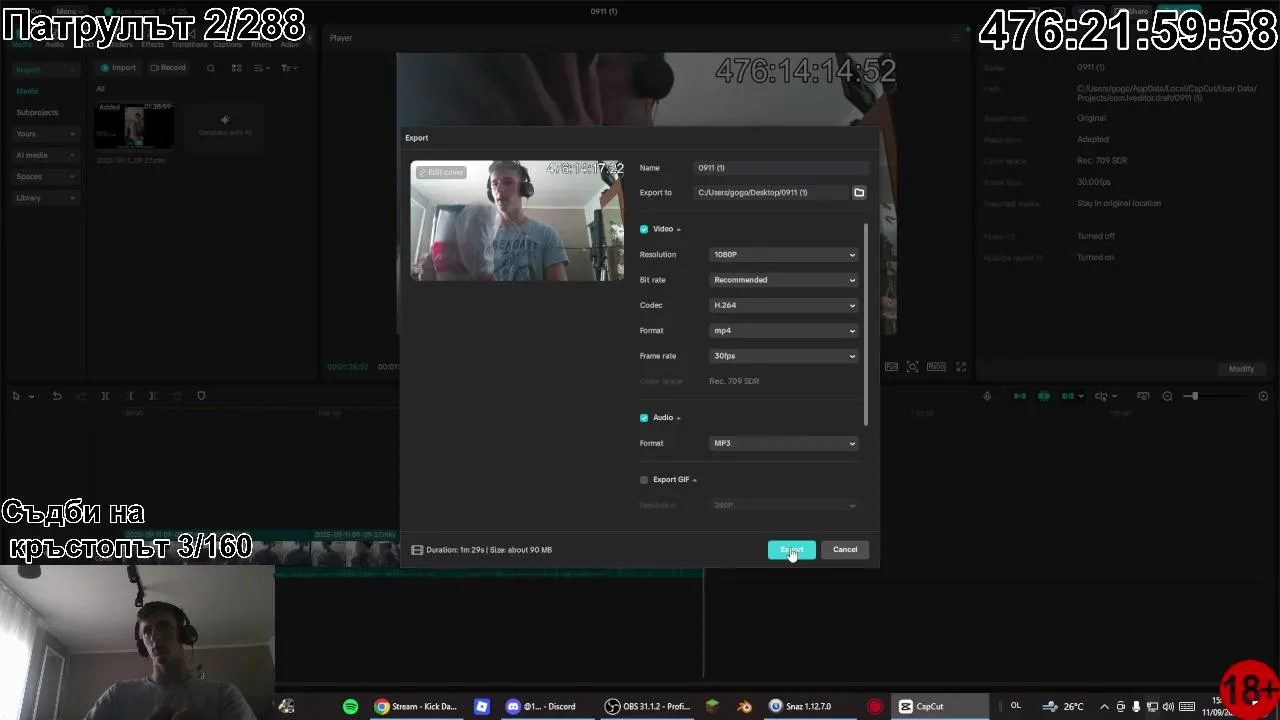Show hidden system tray icons chevron
Image resolution: width=1280 pixels, height=720 pixels.
pyautogui.click(x=1104, y=706)
